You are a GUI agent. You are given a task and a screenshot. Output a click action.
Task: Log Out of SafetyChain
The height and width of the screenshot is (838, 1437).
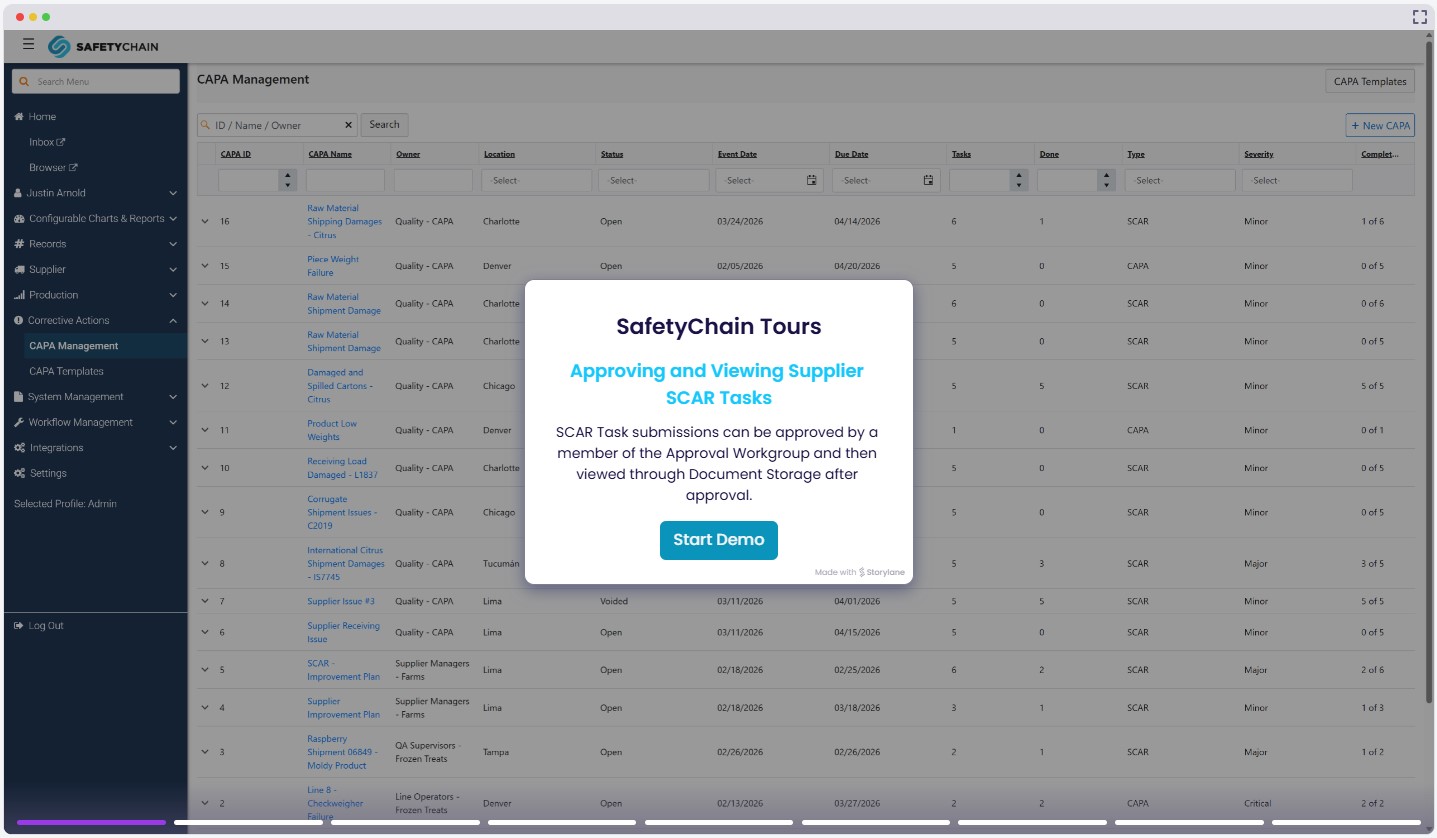pyautogui.click(x=39, y=626)
